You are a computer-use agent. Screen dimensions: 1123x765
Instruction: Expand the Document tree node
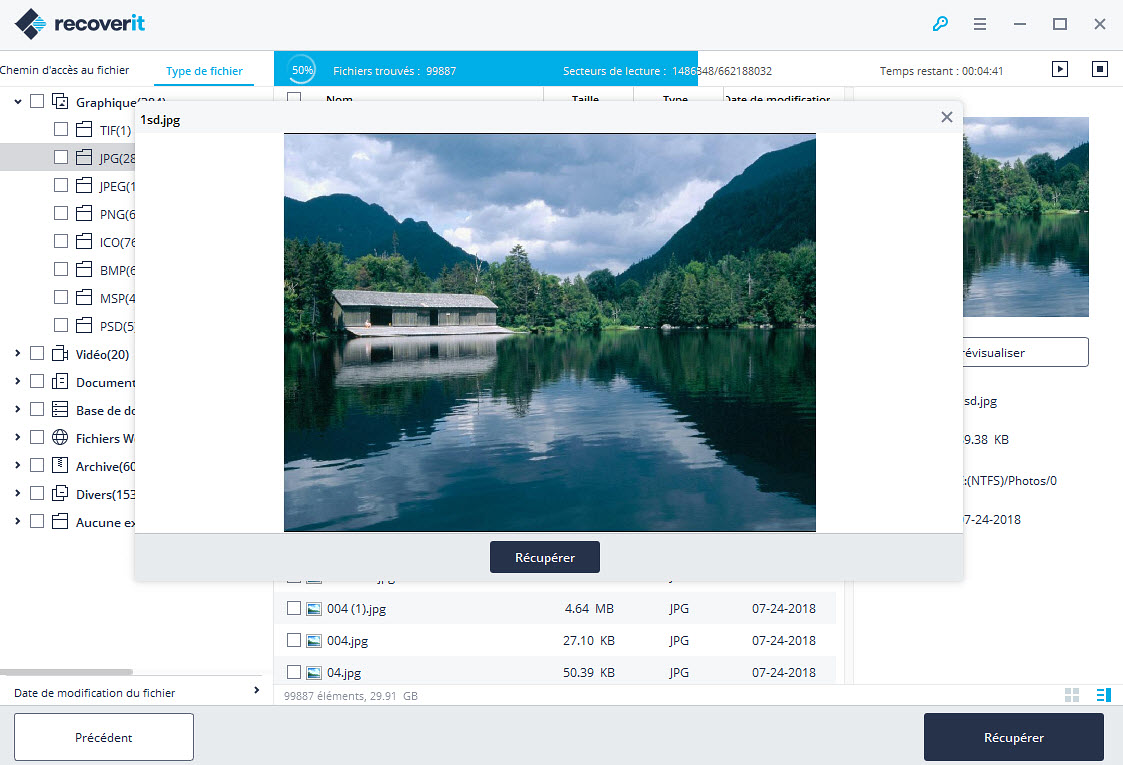click(17, 381)
